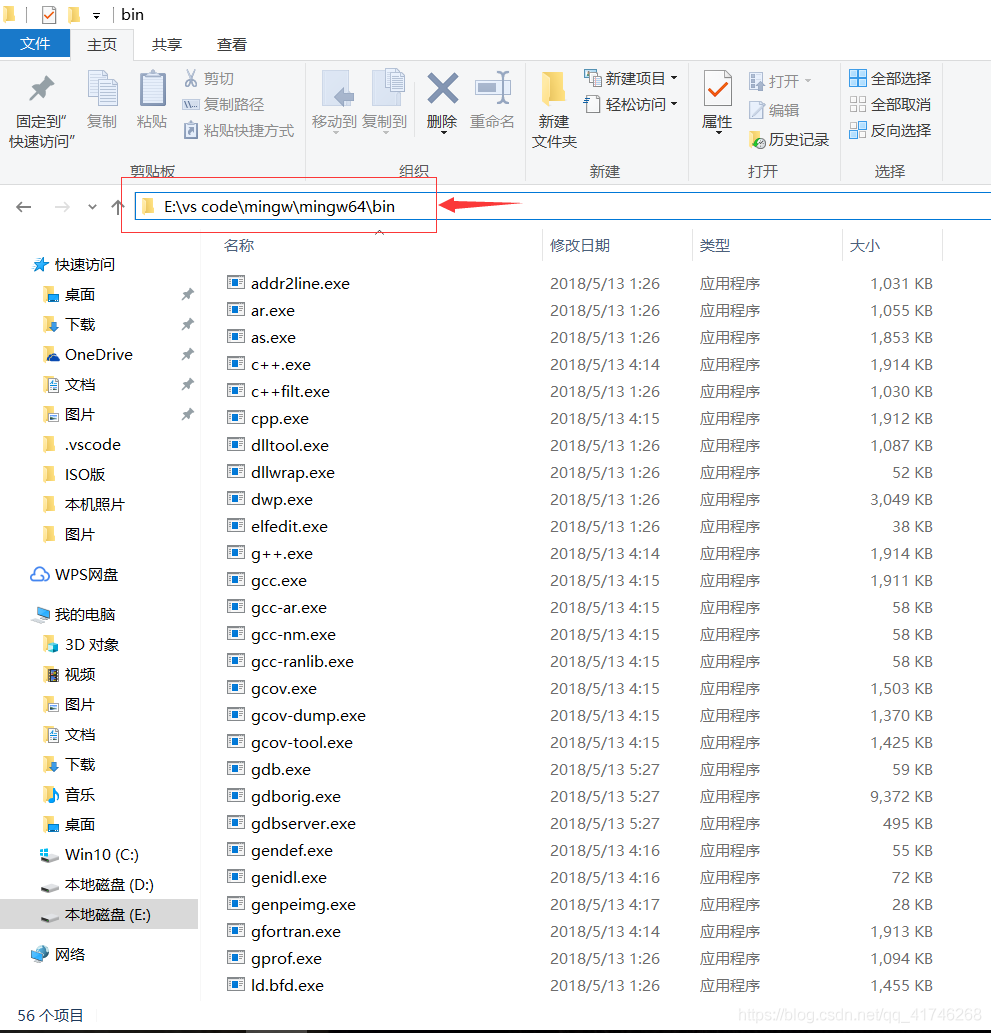Click the Copy icon in ribbon
This screenshot has width=991, height=1033.
[x=102, y=88]
